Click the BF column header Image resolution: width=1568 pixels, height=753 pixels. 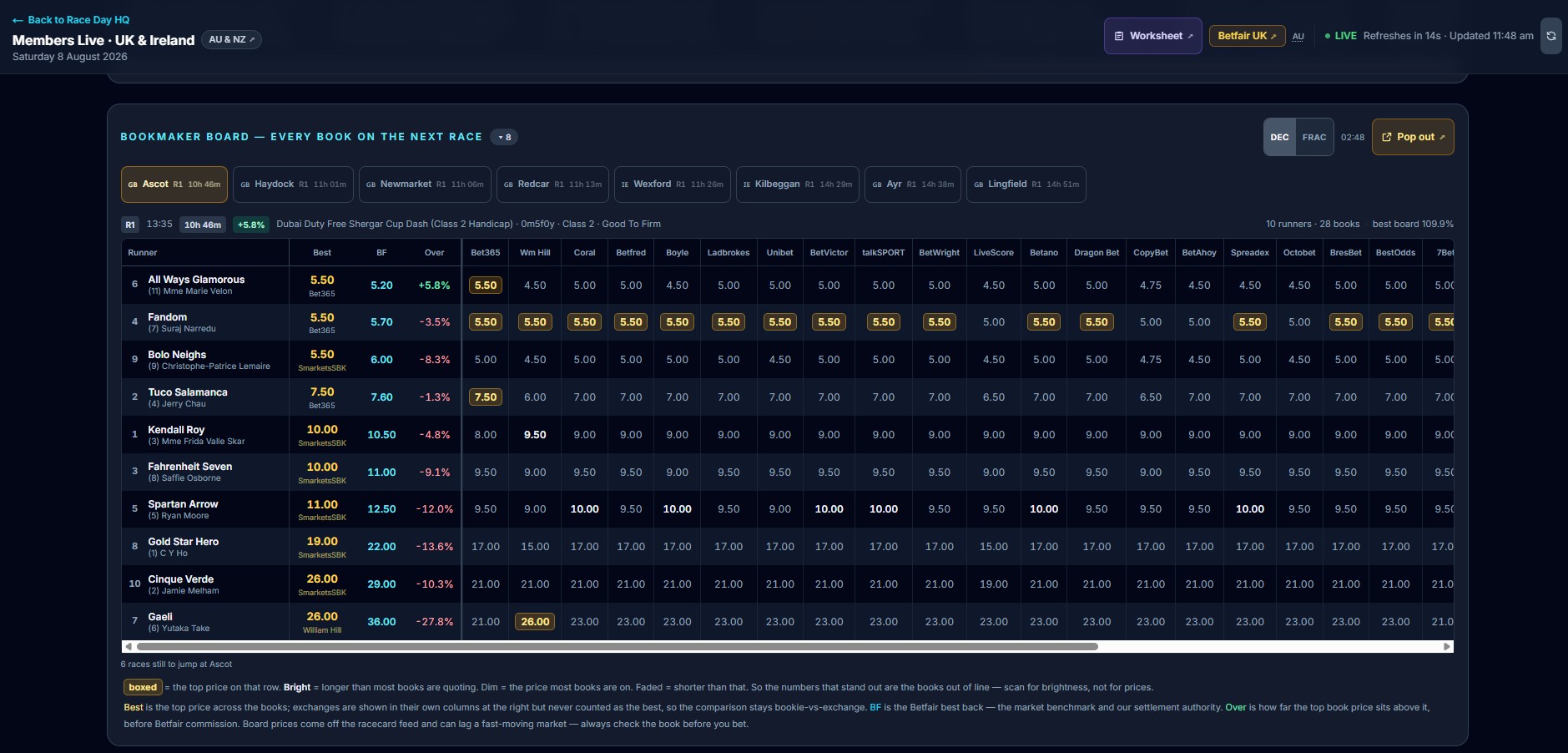tap(381, 252)
